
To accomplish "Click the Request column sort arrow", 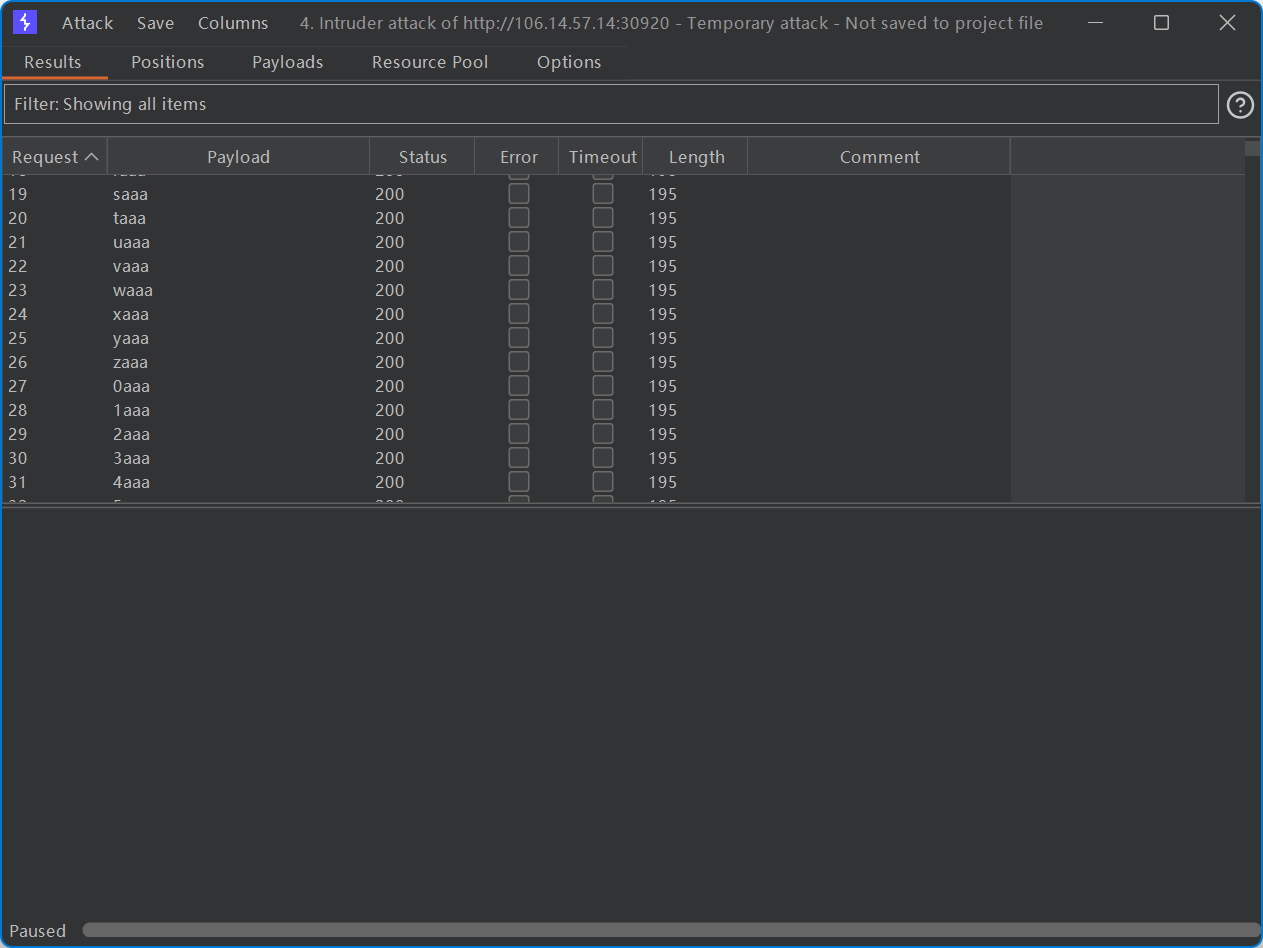I will click(91, 157).
